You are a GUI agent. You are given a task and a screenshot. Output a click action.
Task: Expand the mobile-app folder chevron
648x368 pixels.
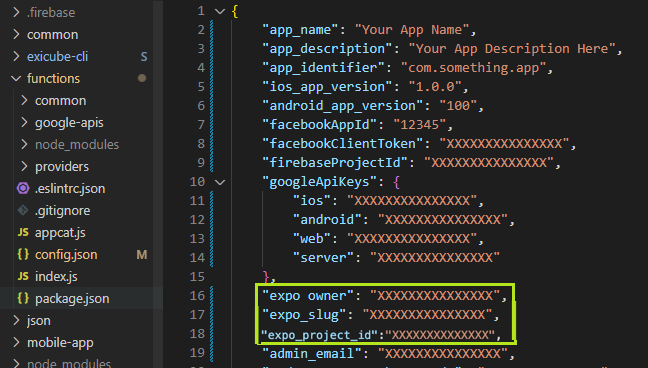click(x=16, y=342)
